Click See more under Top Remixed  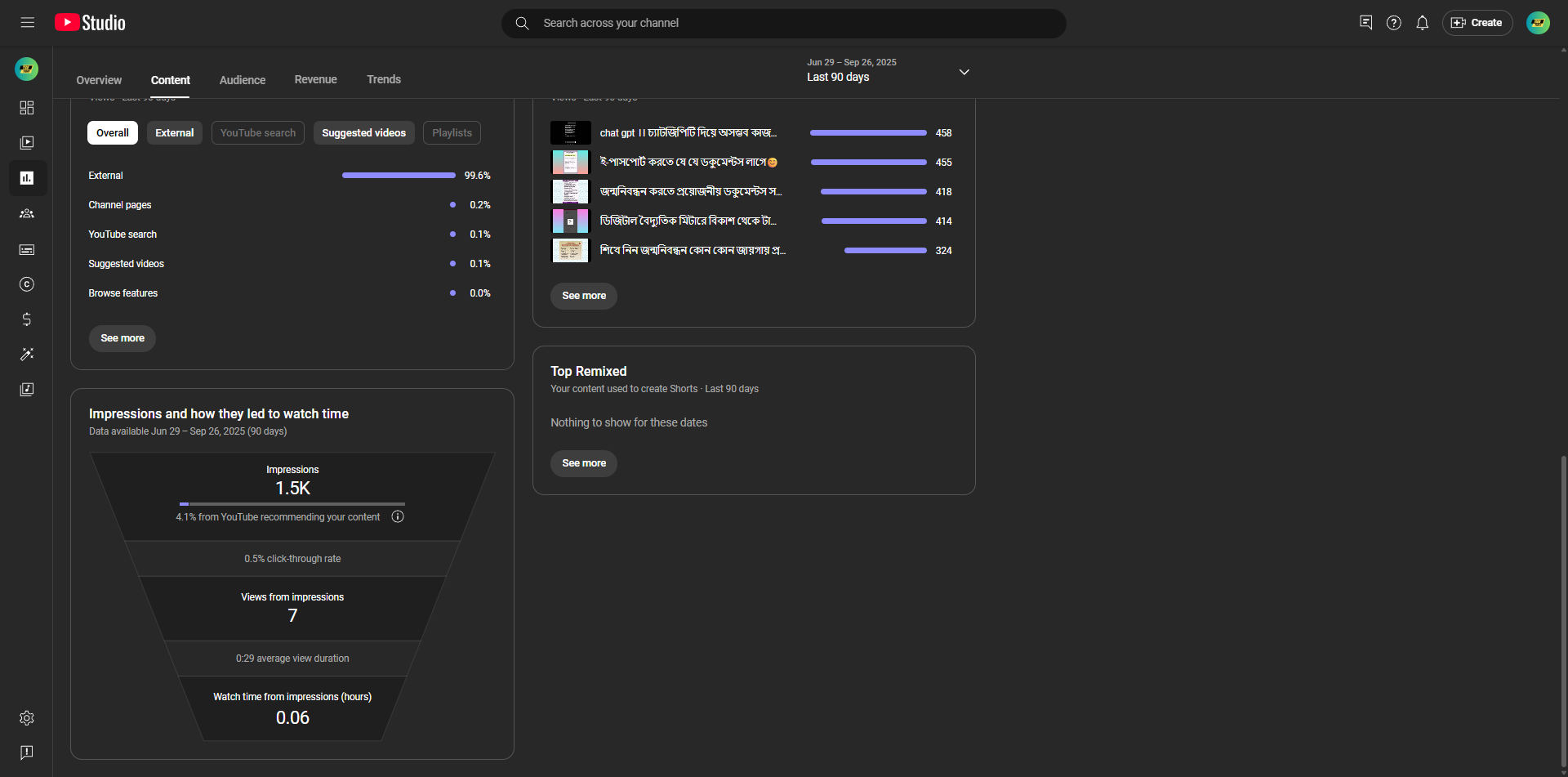[x=584, y=463]
